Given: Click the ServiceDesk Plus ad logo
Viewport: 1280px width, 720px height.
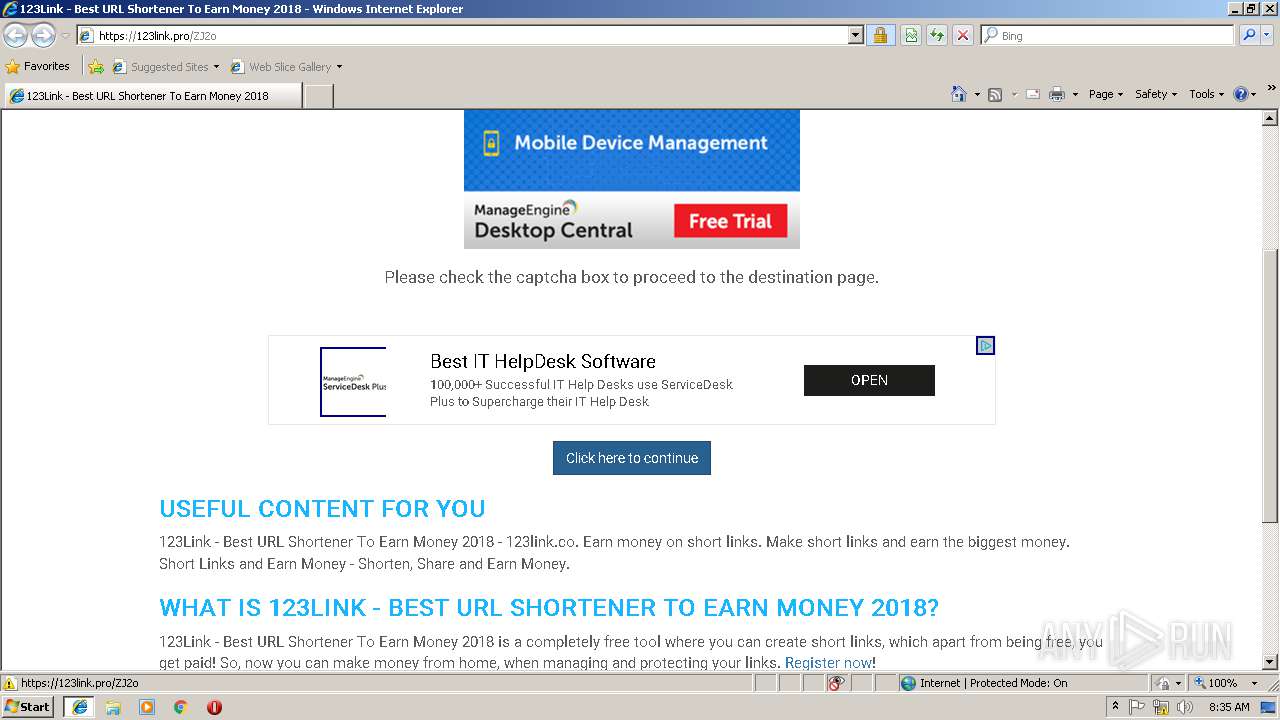Looking at the screenshot, I should tap(353, 382).
